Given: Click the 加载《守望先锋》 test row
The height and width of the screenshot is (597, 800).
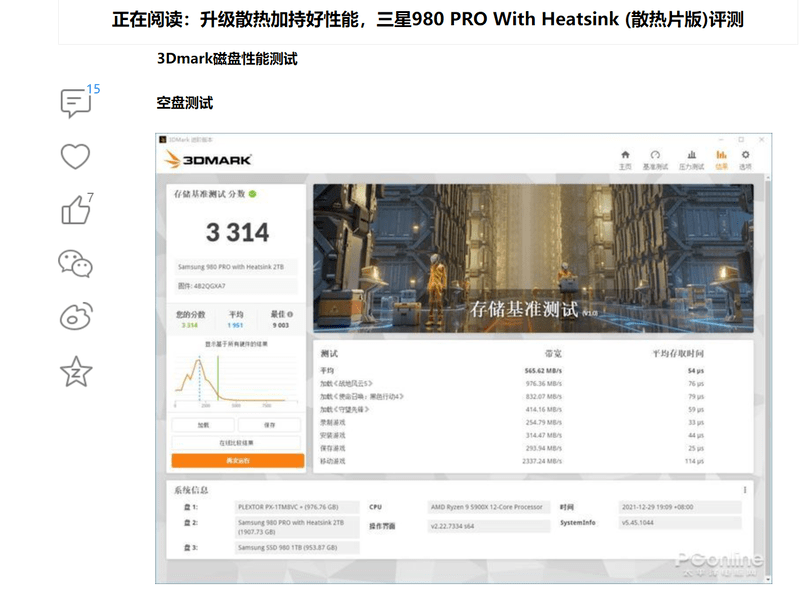Looking at the screenshot, I should pos(512,409).
